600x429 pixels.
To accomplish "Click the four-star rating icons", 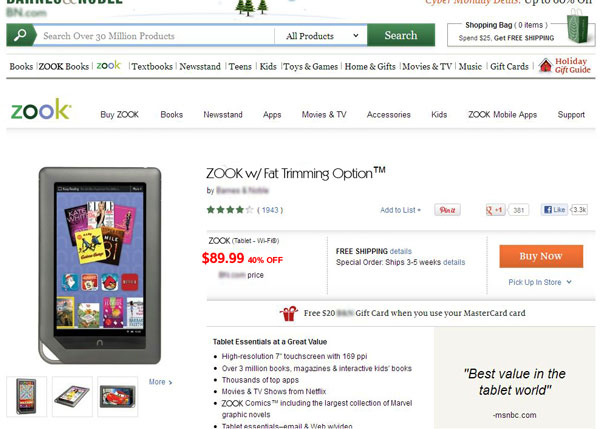I will (x=229, y=210).
